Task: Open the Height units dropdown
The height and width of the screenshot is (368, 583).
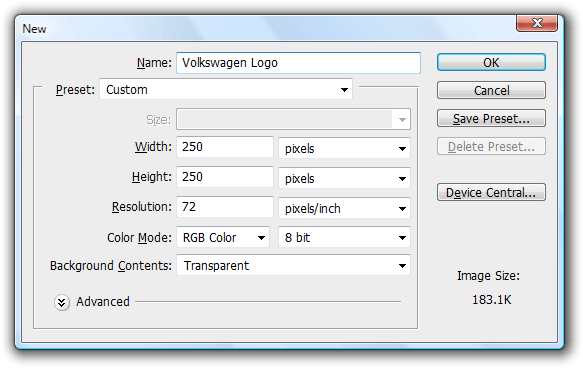Action: (x=344, y=178)
